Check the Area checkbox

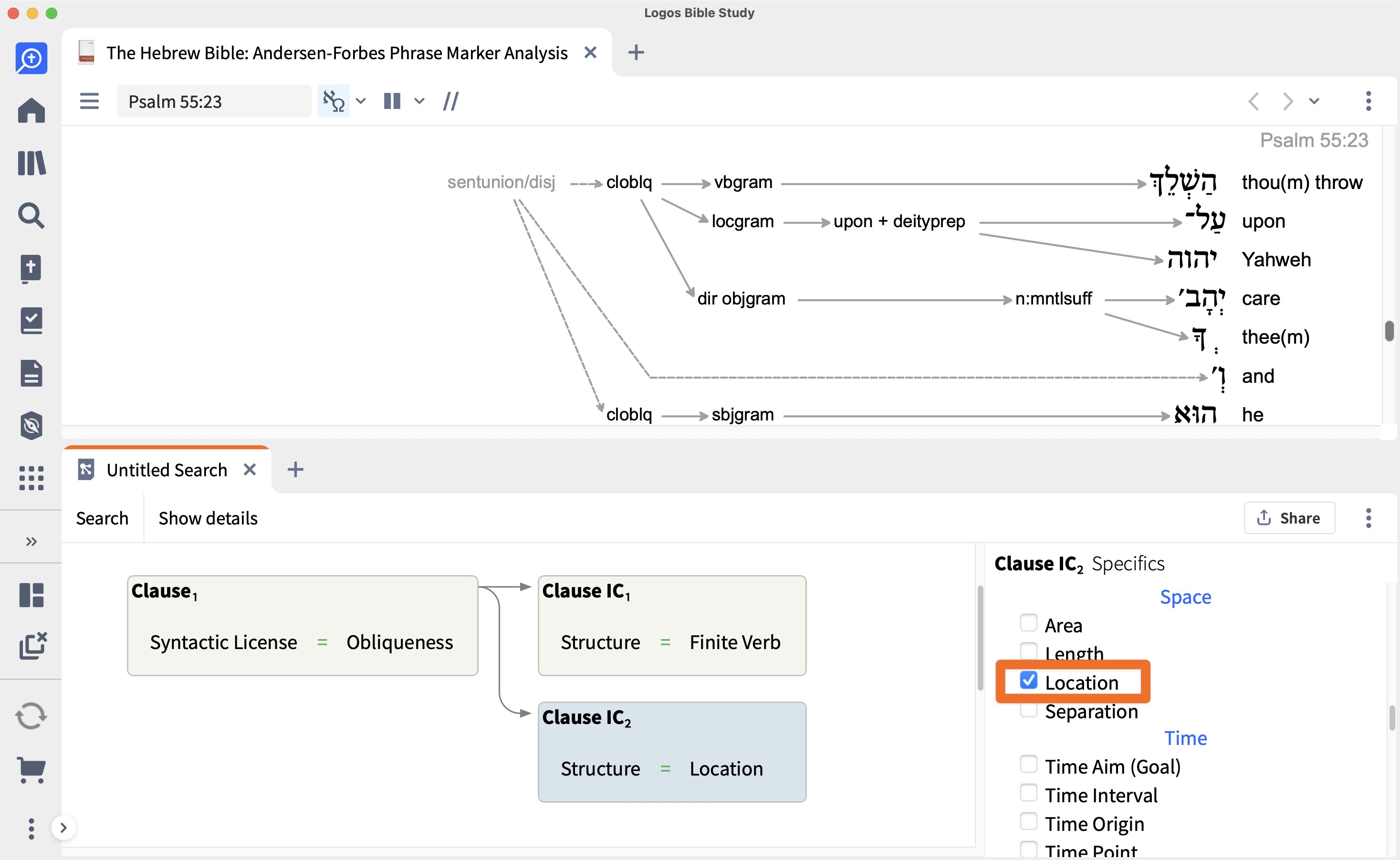[x=1028, y=623]
